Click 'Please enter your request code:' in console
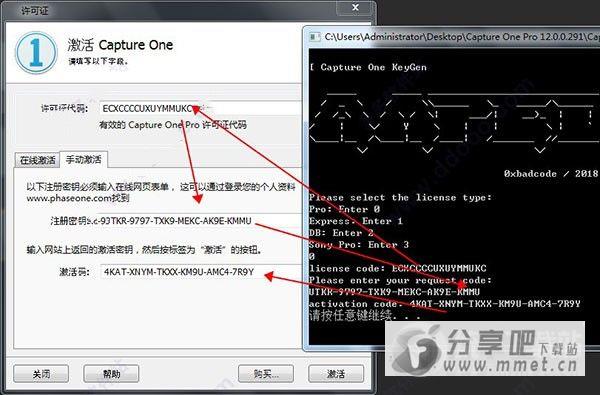 (x=400, y=280)
